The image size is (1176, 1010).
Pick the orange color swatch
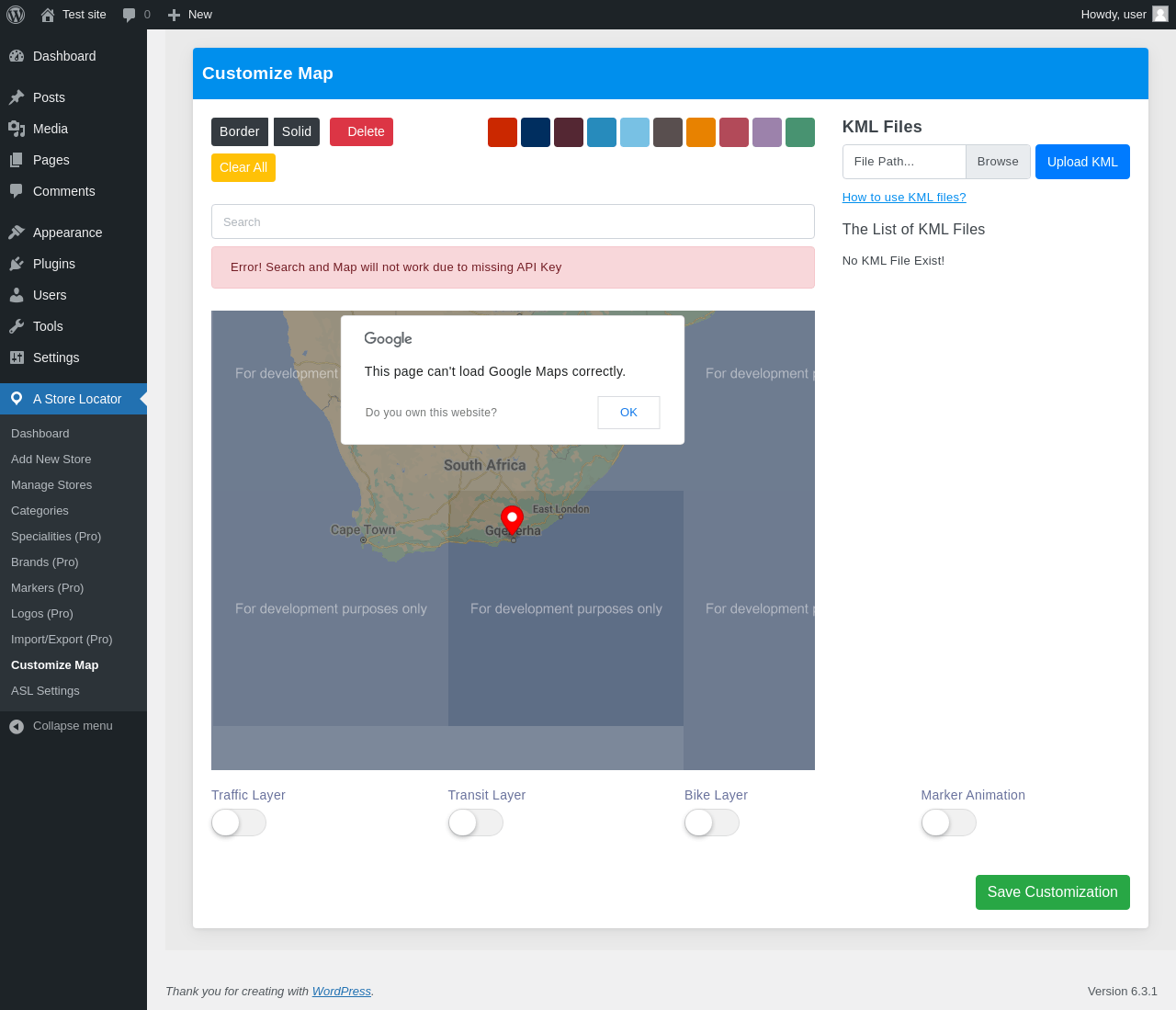(701, 132)
